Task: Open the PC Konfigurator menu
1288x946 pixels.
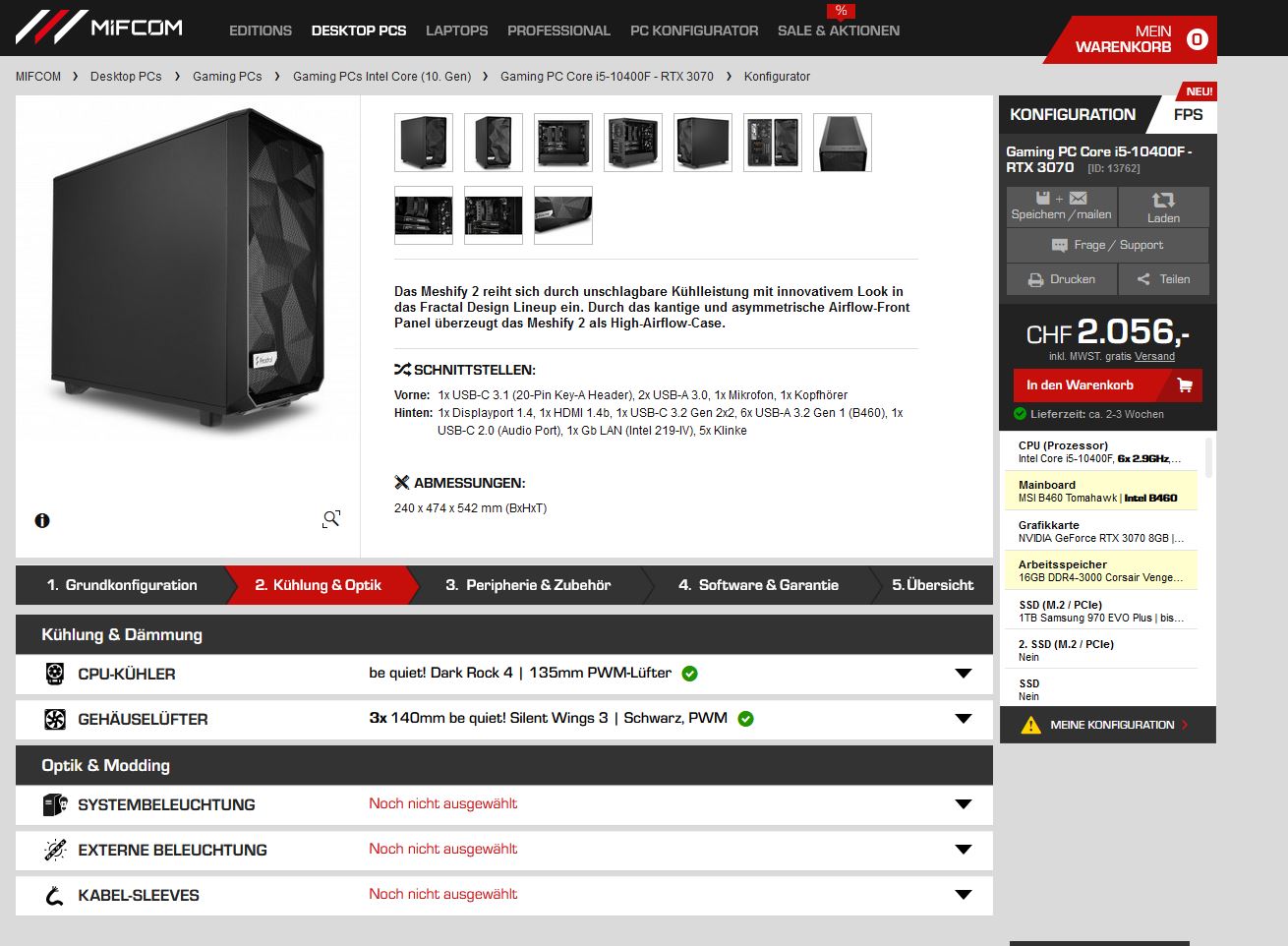Action: point(694,30)
